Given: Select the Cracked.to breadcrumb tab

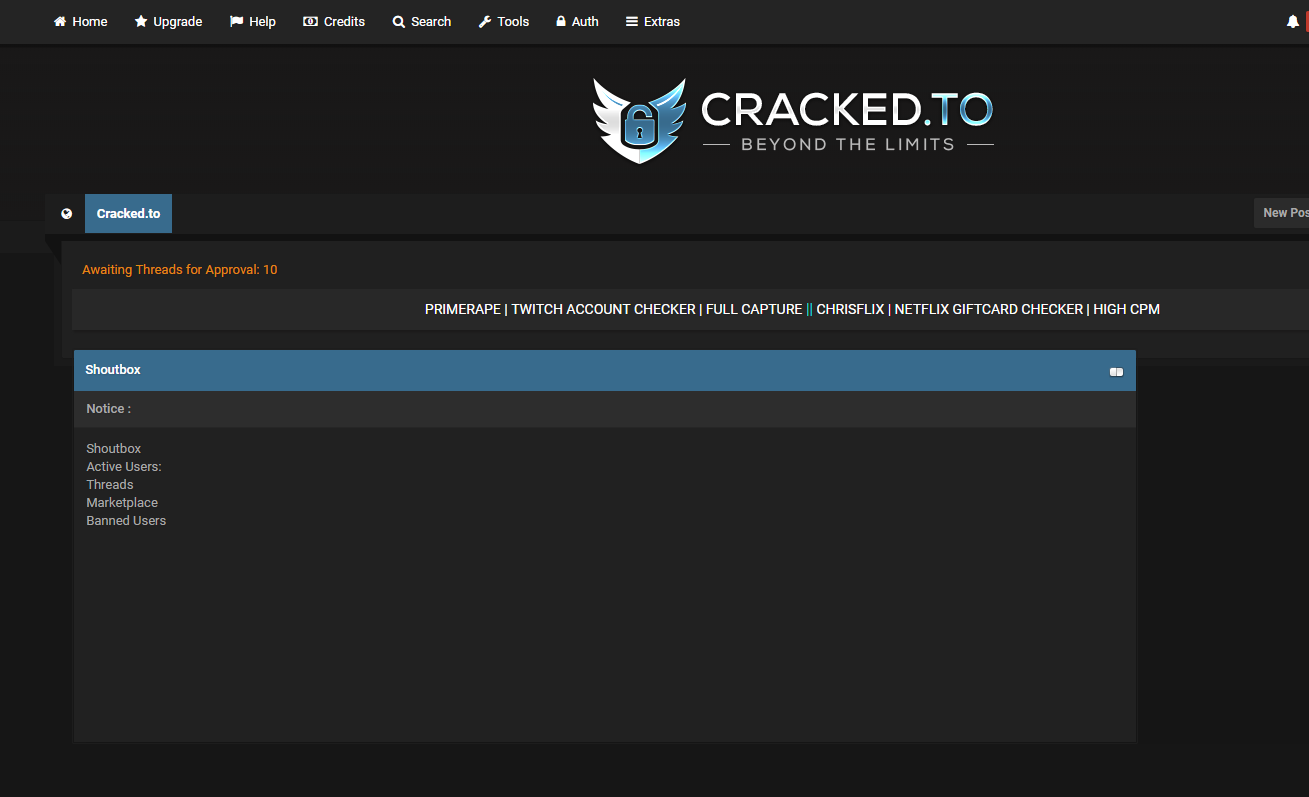Looking at the screenshot, I should pos(128,213).
